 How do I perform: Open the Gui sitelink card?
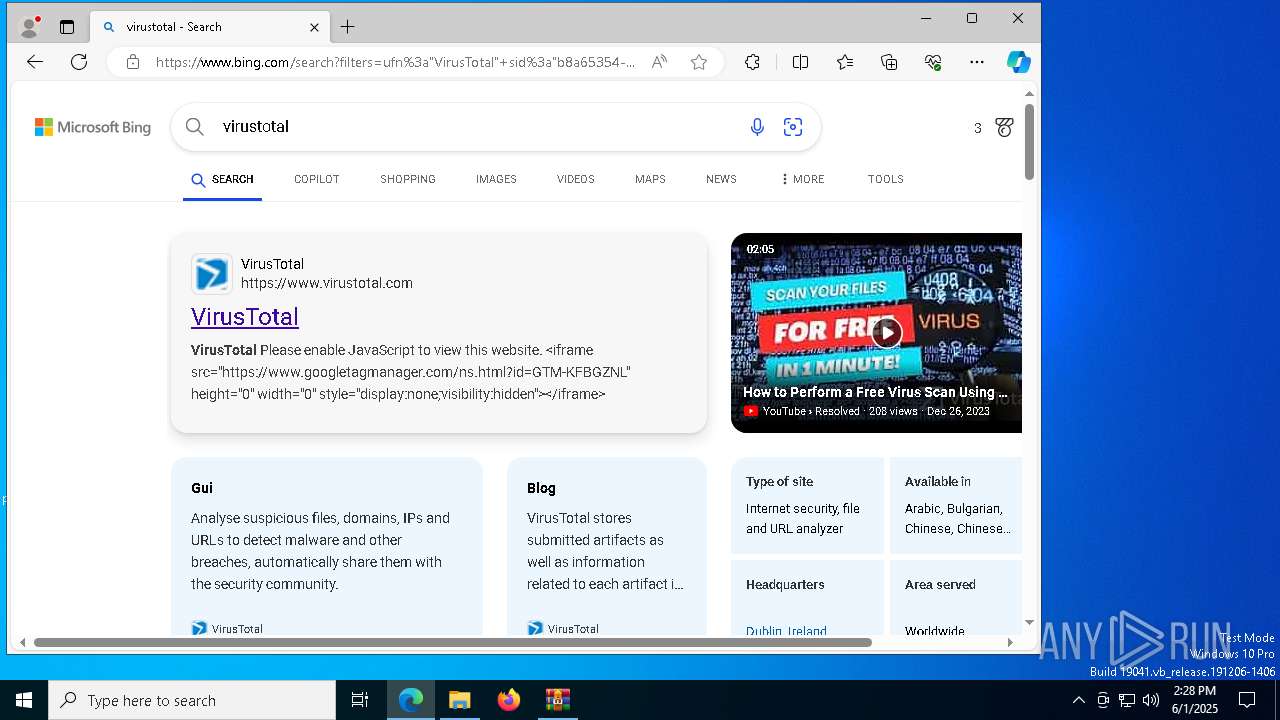coord(327,546)
